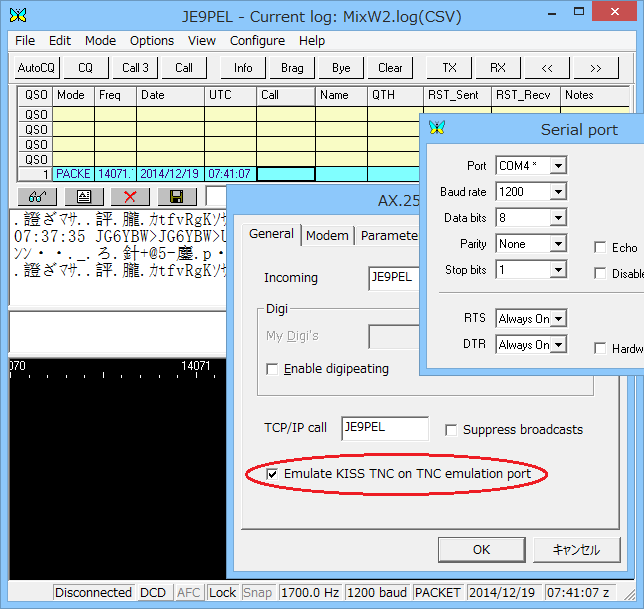Click the TX button

pyautogui.click(x=449, y=68)
